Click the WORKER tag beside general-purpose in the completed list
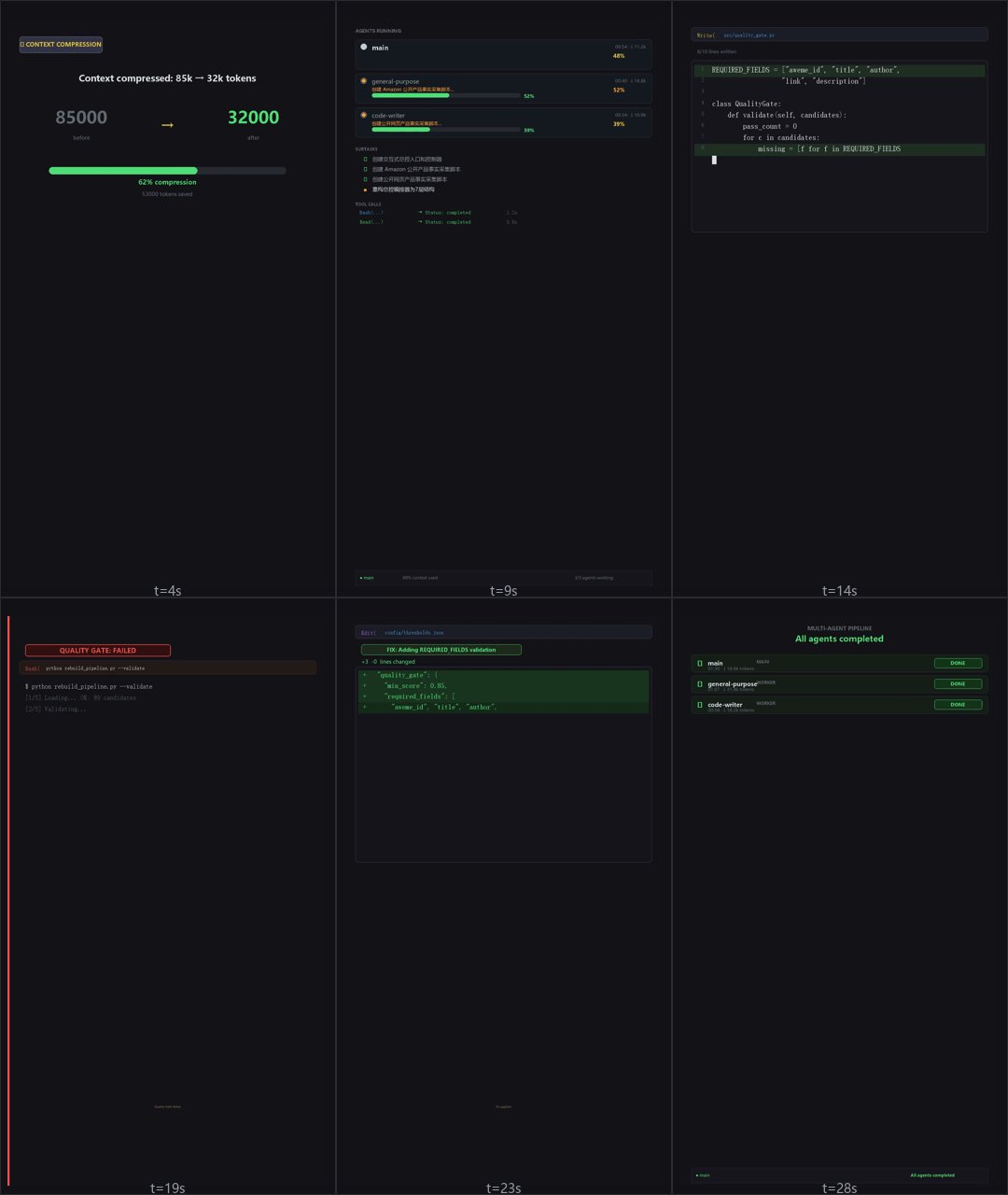Image resolution: width=1008 pixels, height=1195 pixels. click(x=766, y=682)
